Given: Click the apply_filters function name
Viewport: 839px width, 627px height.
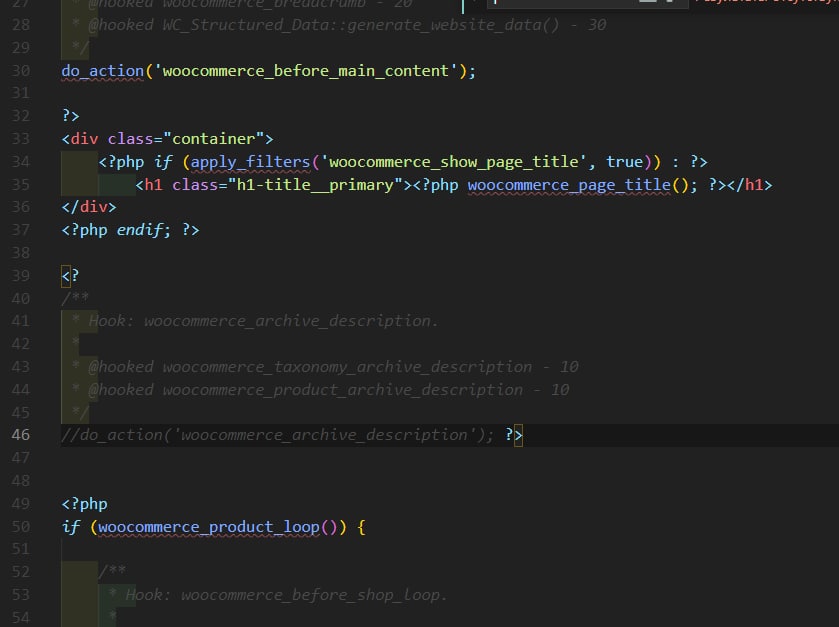Looking at the screenshot, I should [x=250, y=162].
